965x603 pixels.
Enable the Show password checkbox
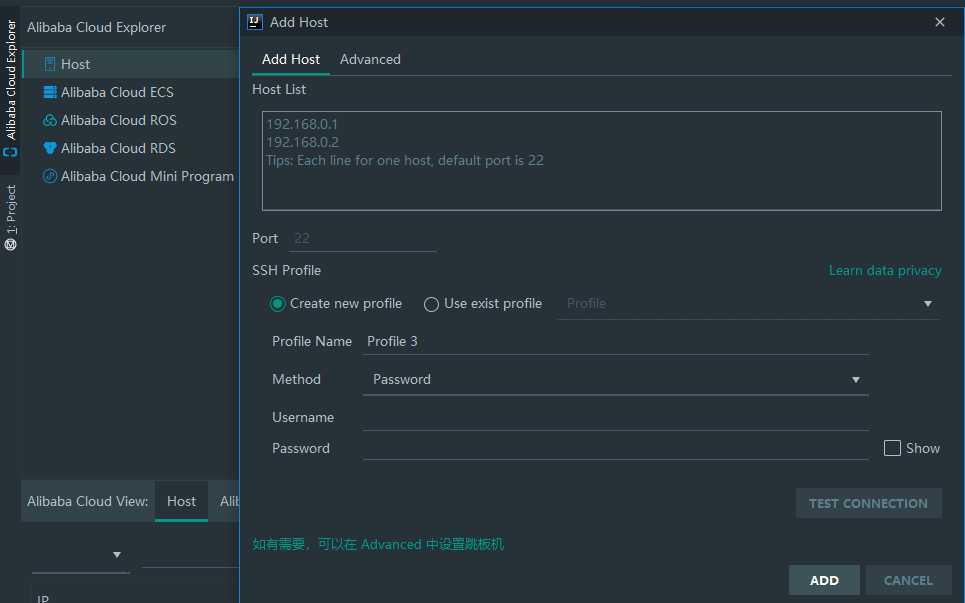[x=892, y=448]
